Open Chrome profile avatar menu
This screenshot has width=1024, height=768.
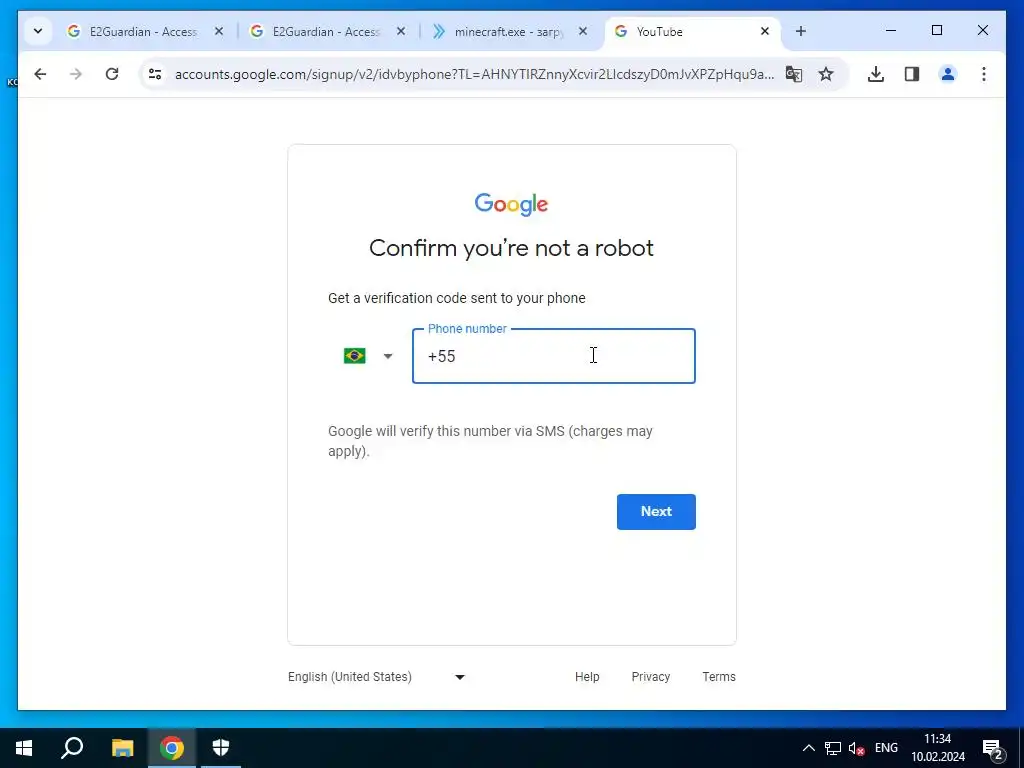tap(948, 74)
